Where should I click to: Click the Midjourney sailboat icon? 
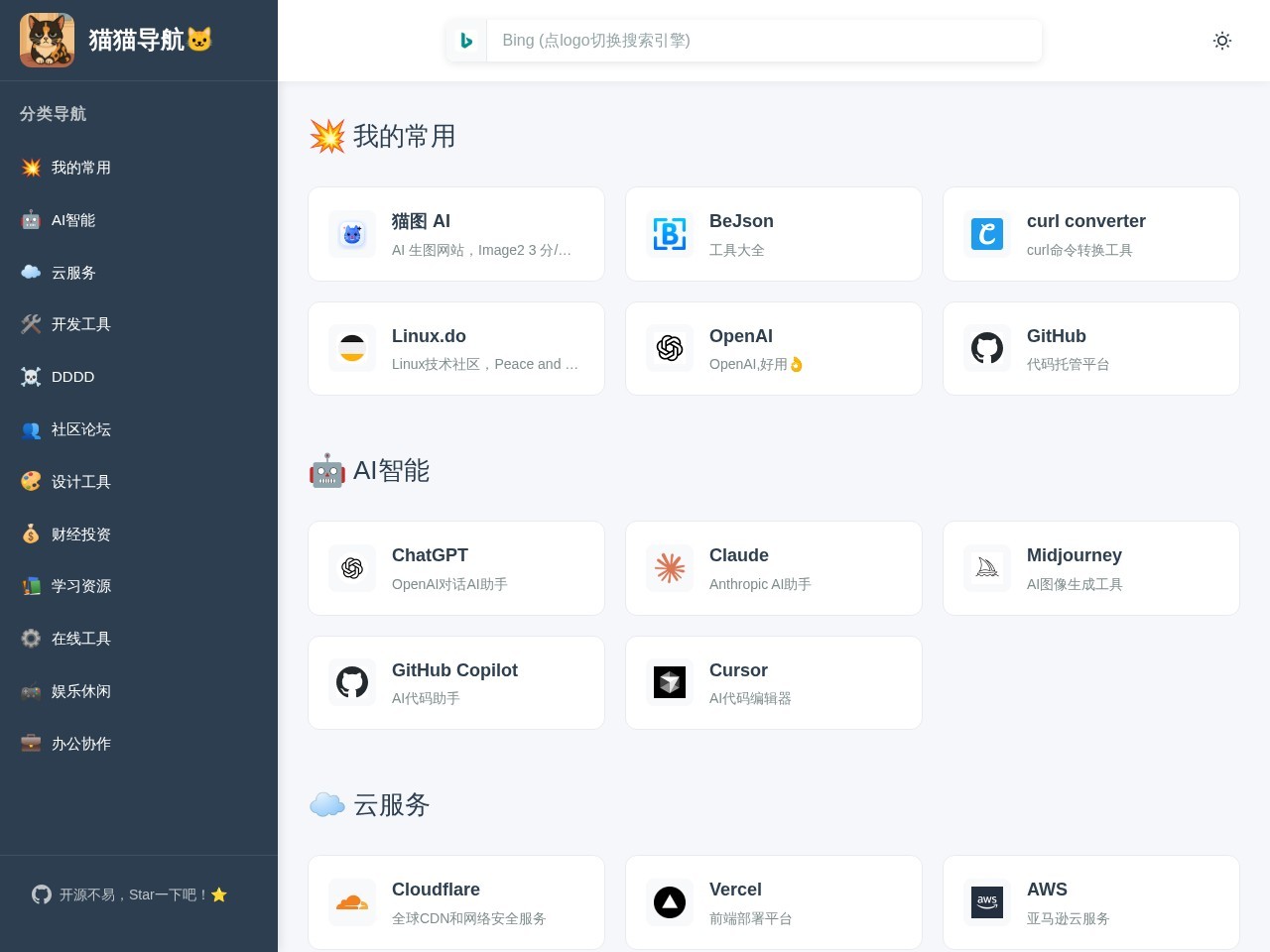987,568
